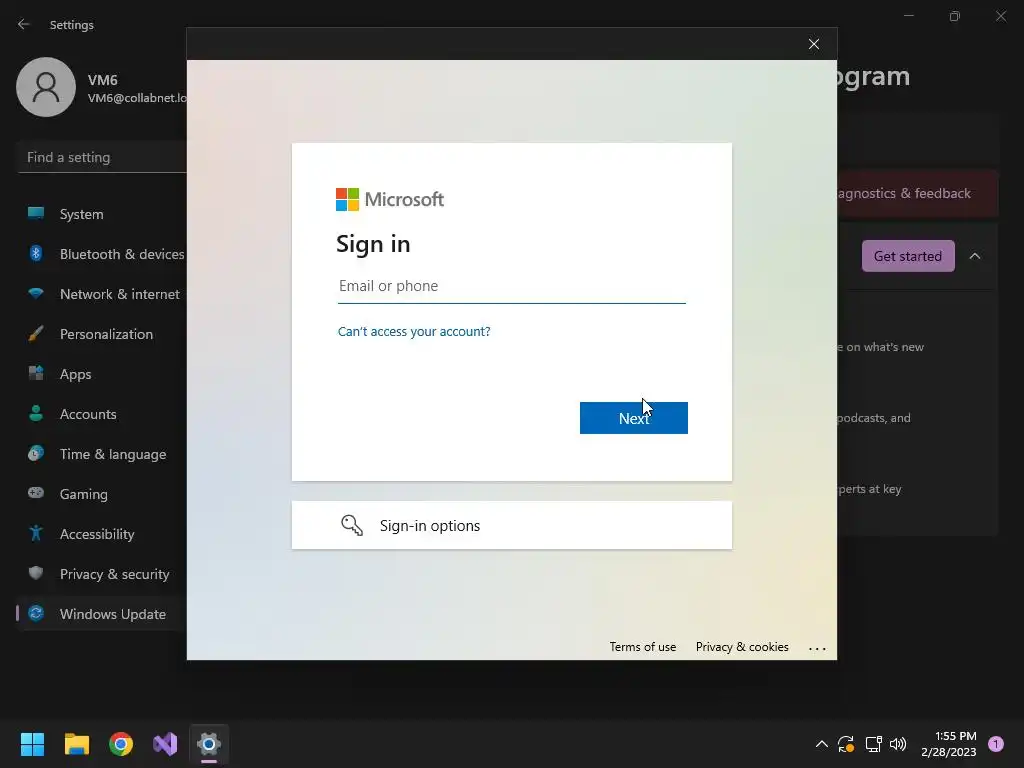Click the update sync tray icon

click(x=846, y=744)
